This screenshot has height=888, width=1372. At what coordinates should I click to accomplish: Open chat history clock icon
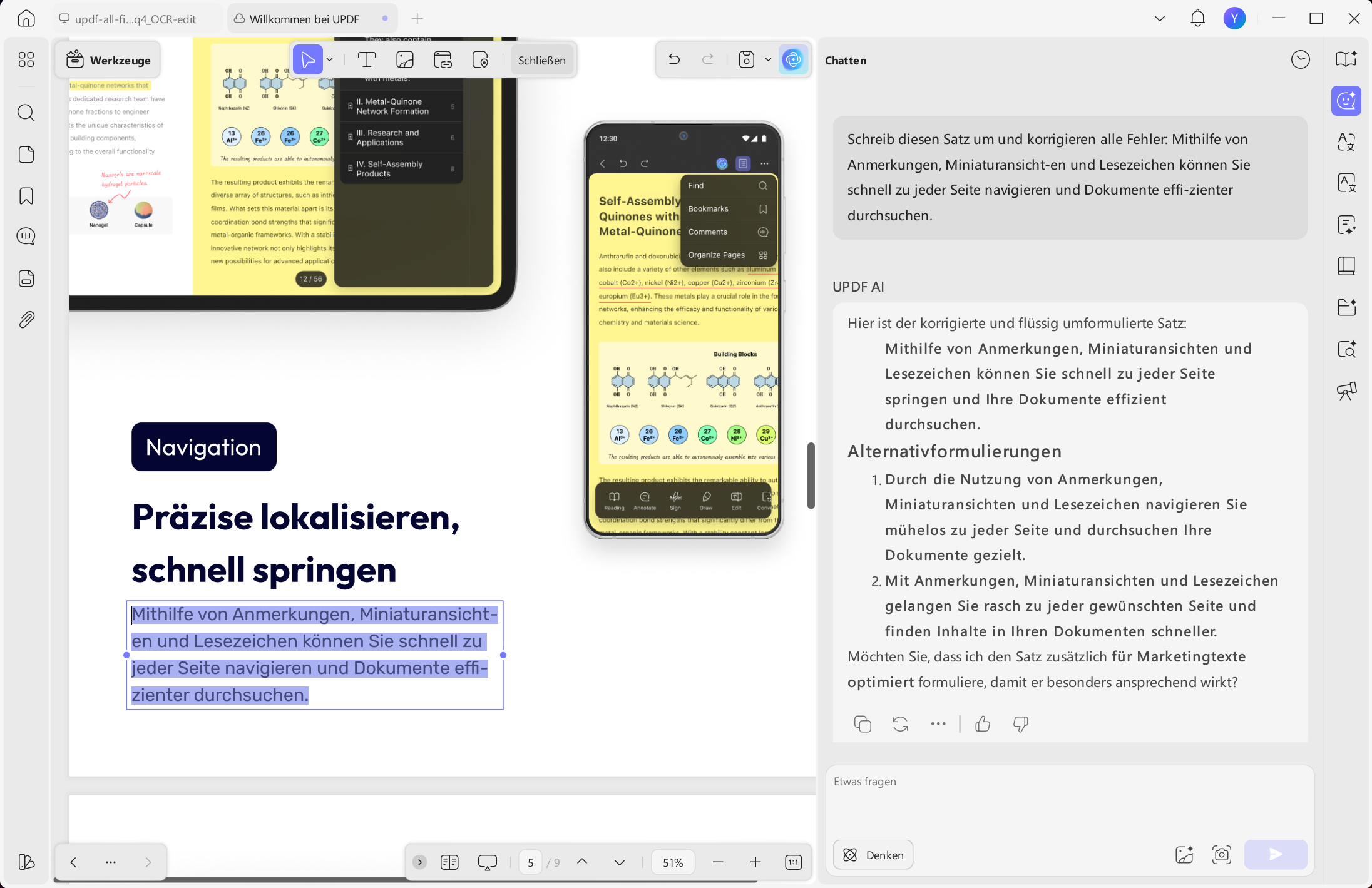[1300, 59]
